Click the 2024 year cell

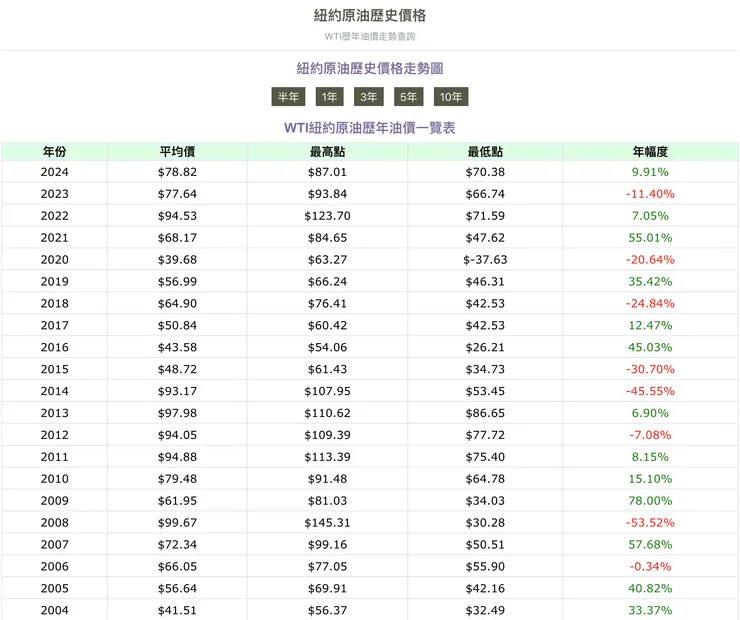click(54, 172)
